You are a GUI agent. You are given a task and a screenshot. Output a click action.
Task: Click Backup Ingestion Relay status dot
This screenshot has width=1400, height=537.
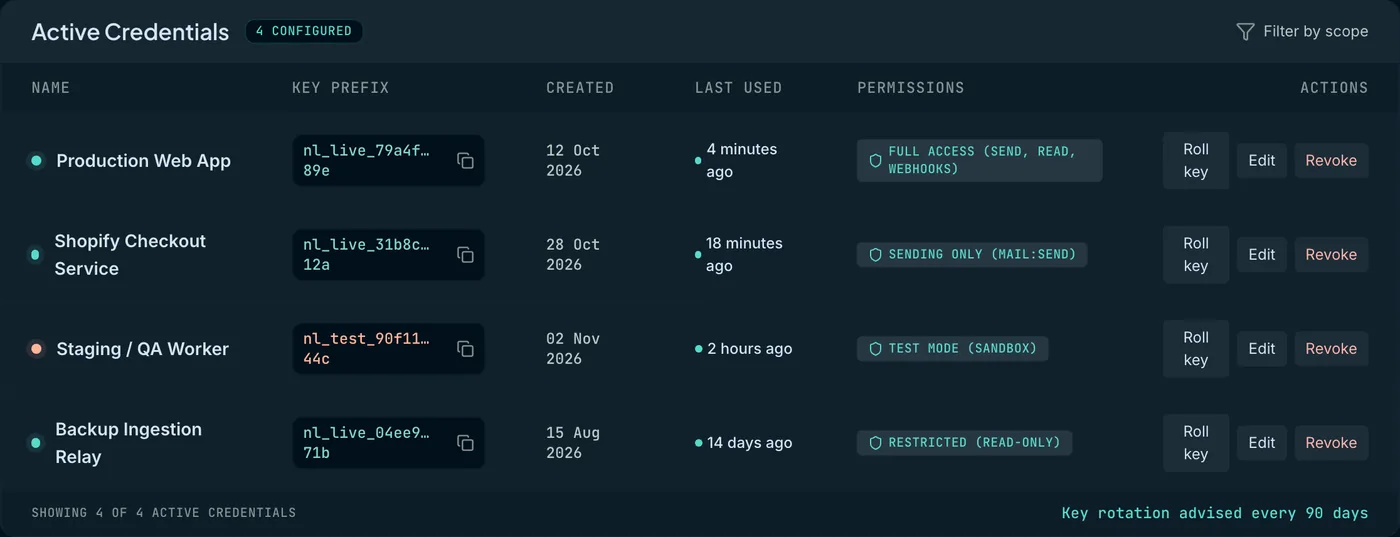(x=36, y=442)
